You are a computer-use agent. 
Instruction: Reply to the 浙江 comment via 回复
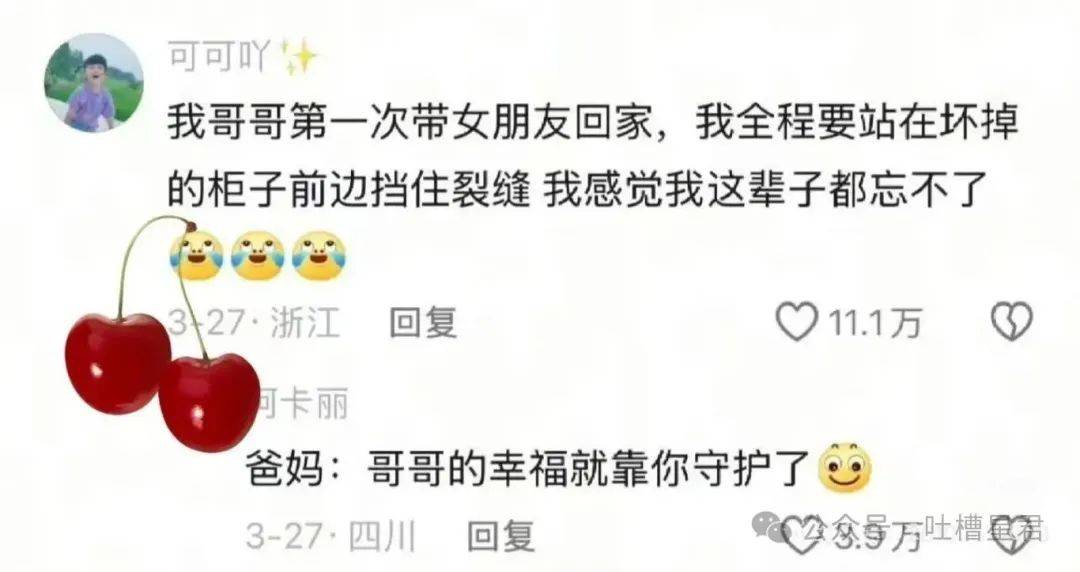pos(423,322)
